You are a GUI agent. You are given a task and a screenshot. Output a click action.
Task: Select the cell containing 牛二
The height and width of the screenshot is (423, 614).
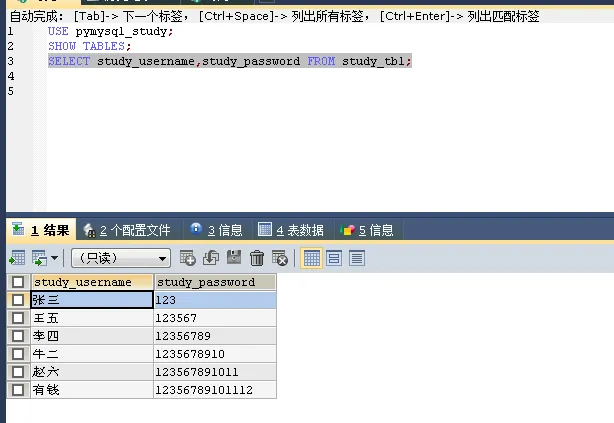tap(92, 354)
